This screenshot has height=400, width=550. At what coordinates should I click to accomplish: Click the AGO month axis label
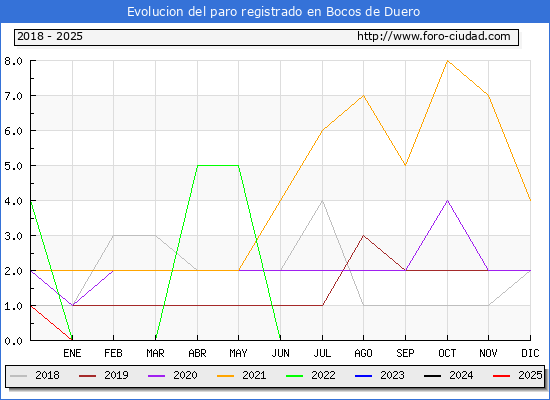coord(363,353)
